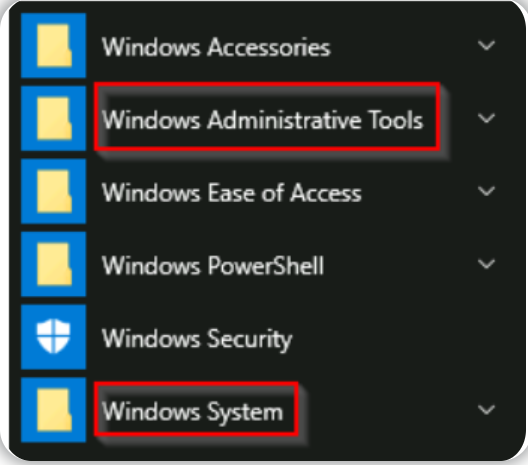This screenshot has width=528, height=465.
Task: Click the Windows Ease of Access folder icon
Action: 54,191
